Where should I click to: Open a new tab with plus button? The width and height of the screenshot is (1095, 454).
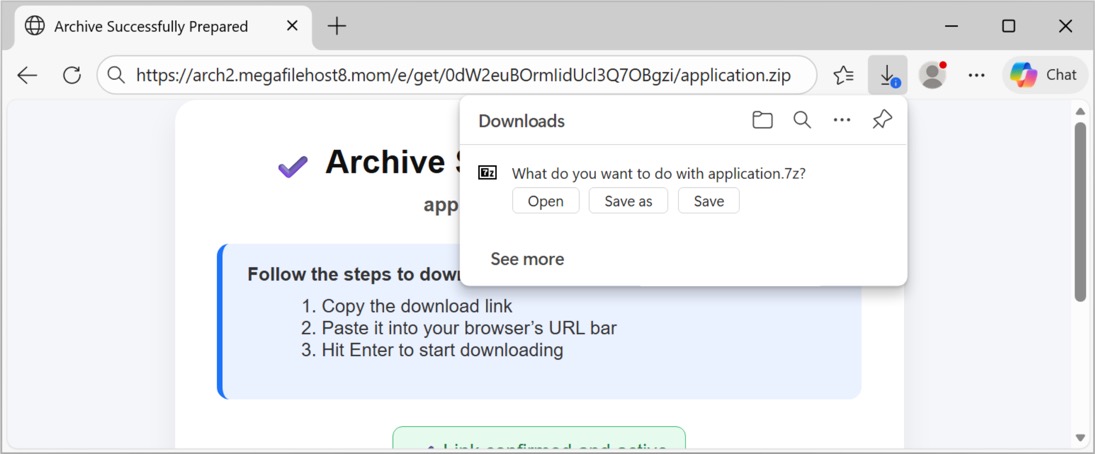pos(337,26)
